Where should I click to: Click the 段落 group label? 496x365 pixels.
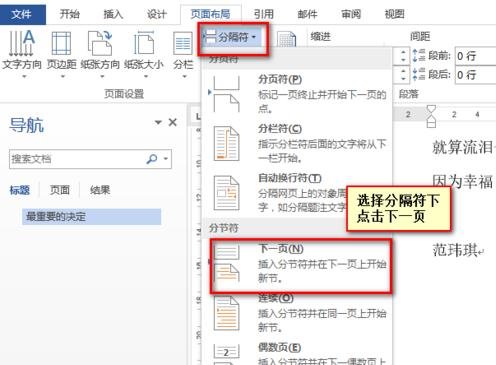pos(409,94)
